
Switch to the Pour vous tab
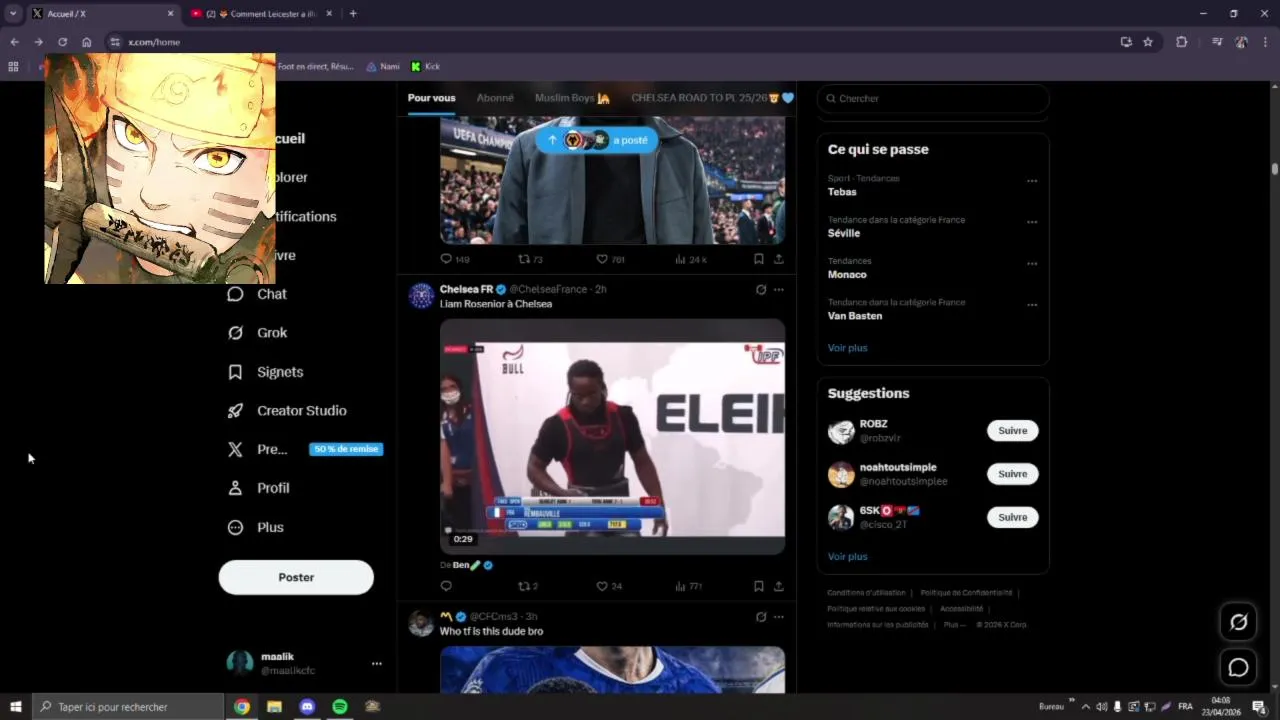(431, 98)
